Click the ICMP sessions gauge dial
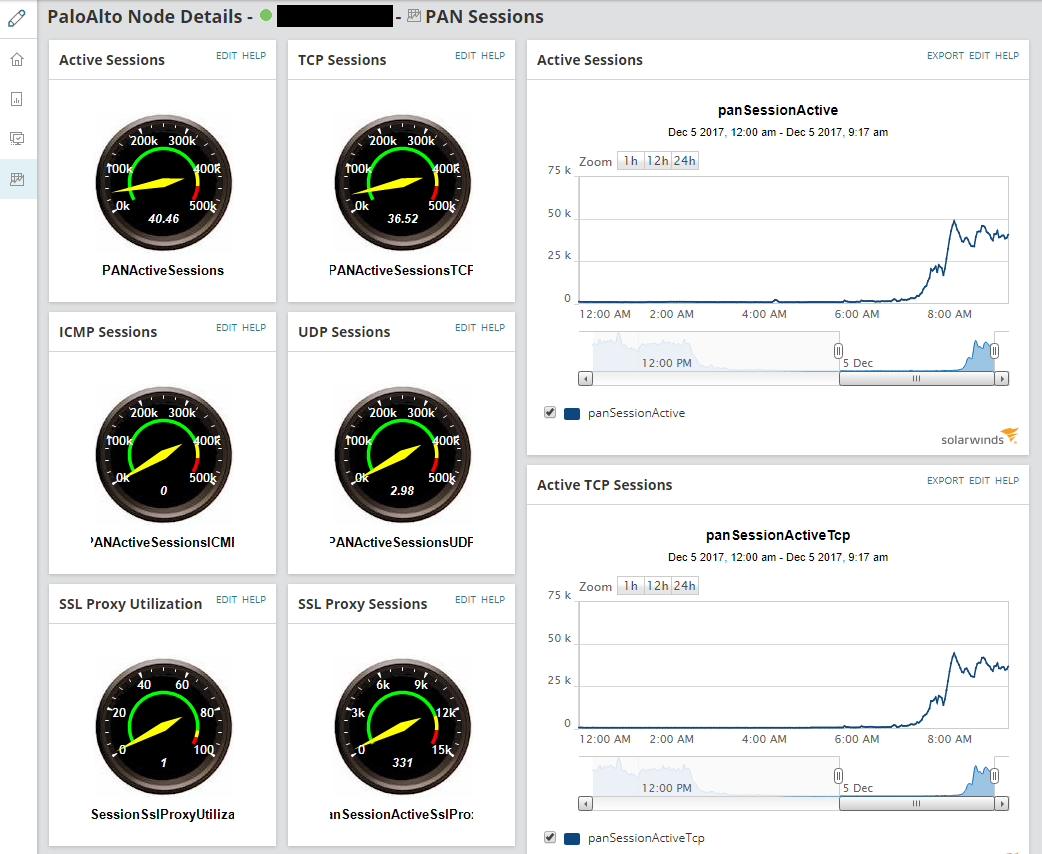 point(163,455)
